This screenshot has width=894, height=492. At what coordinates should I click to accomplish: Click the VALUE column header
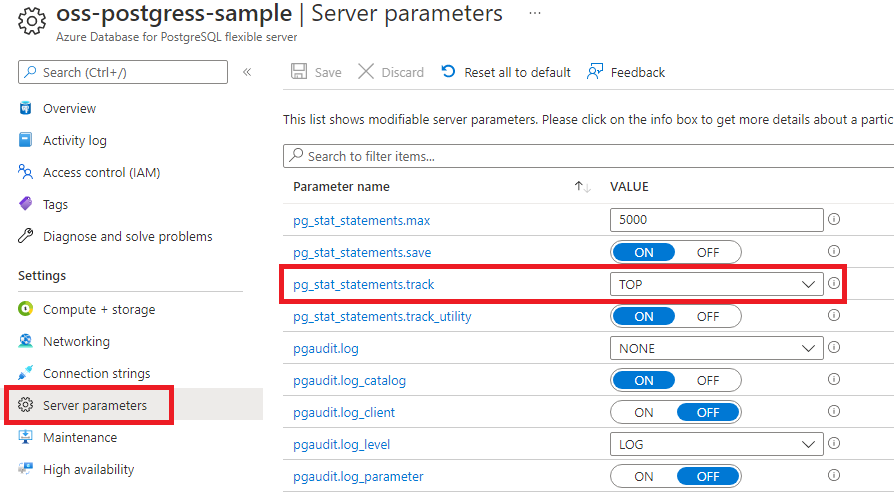tap(629, 186)
